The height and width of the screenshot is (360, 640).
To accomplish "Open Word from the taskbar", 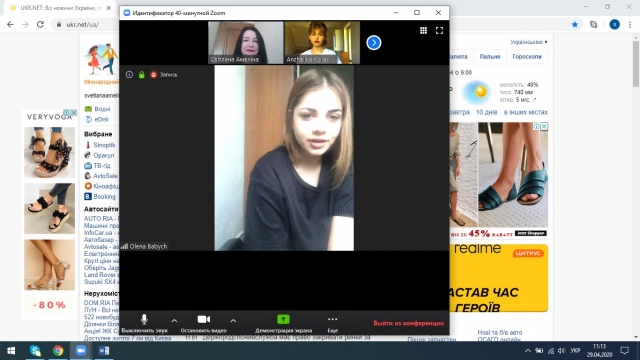I will [104, 351].
